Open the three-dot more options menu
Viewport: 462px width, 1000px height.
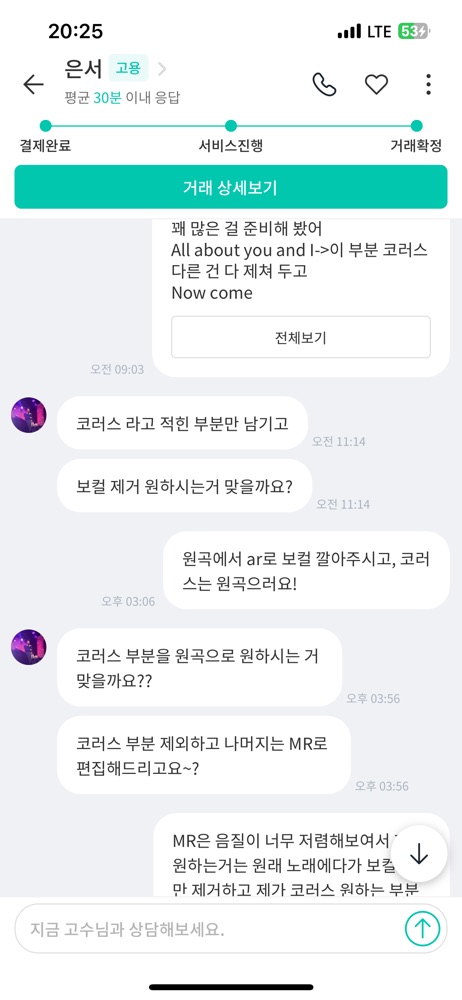(x=428, y=84)
